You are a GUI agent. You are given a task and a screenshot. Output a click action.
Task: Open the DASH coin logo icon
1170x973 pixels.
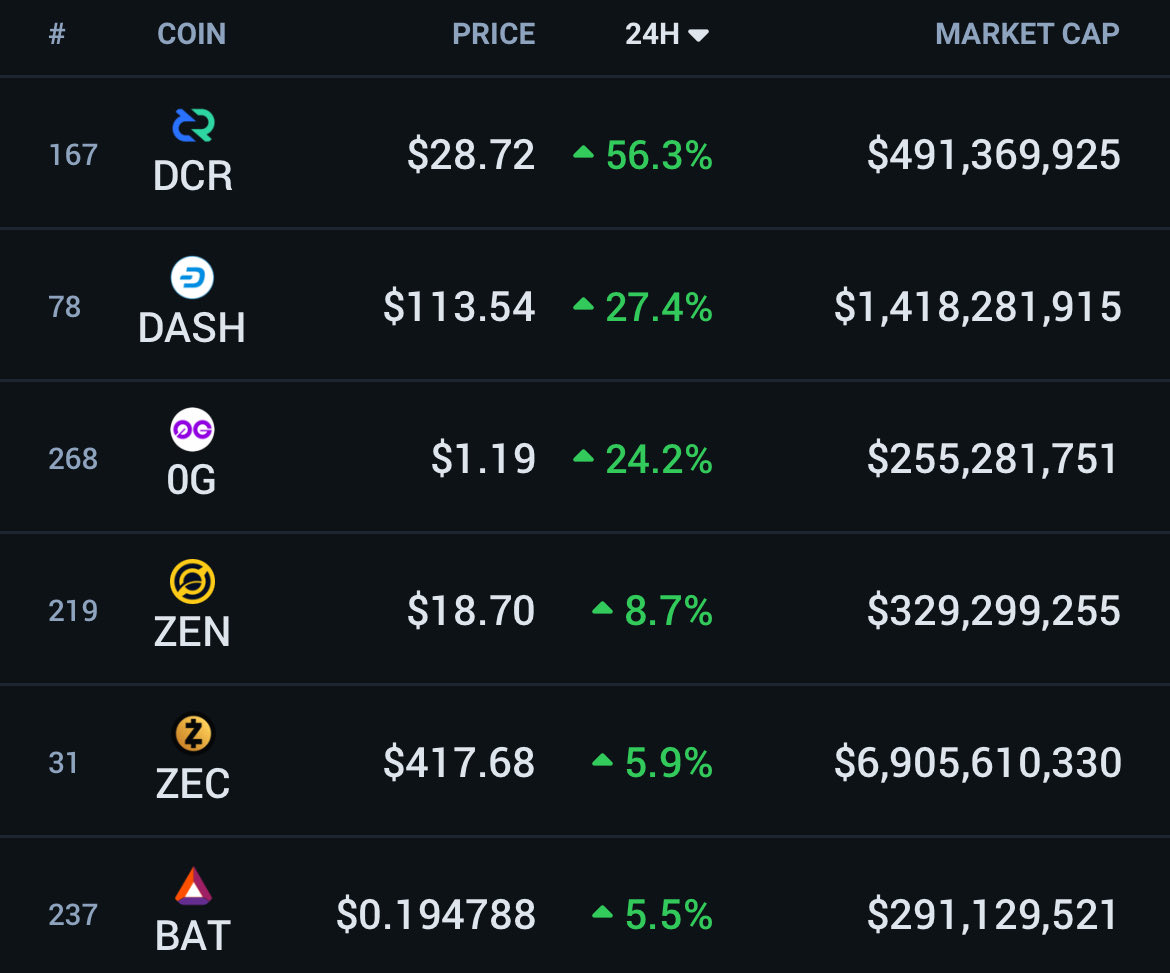[192, 278]
